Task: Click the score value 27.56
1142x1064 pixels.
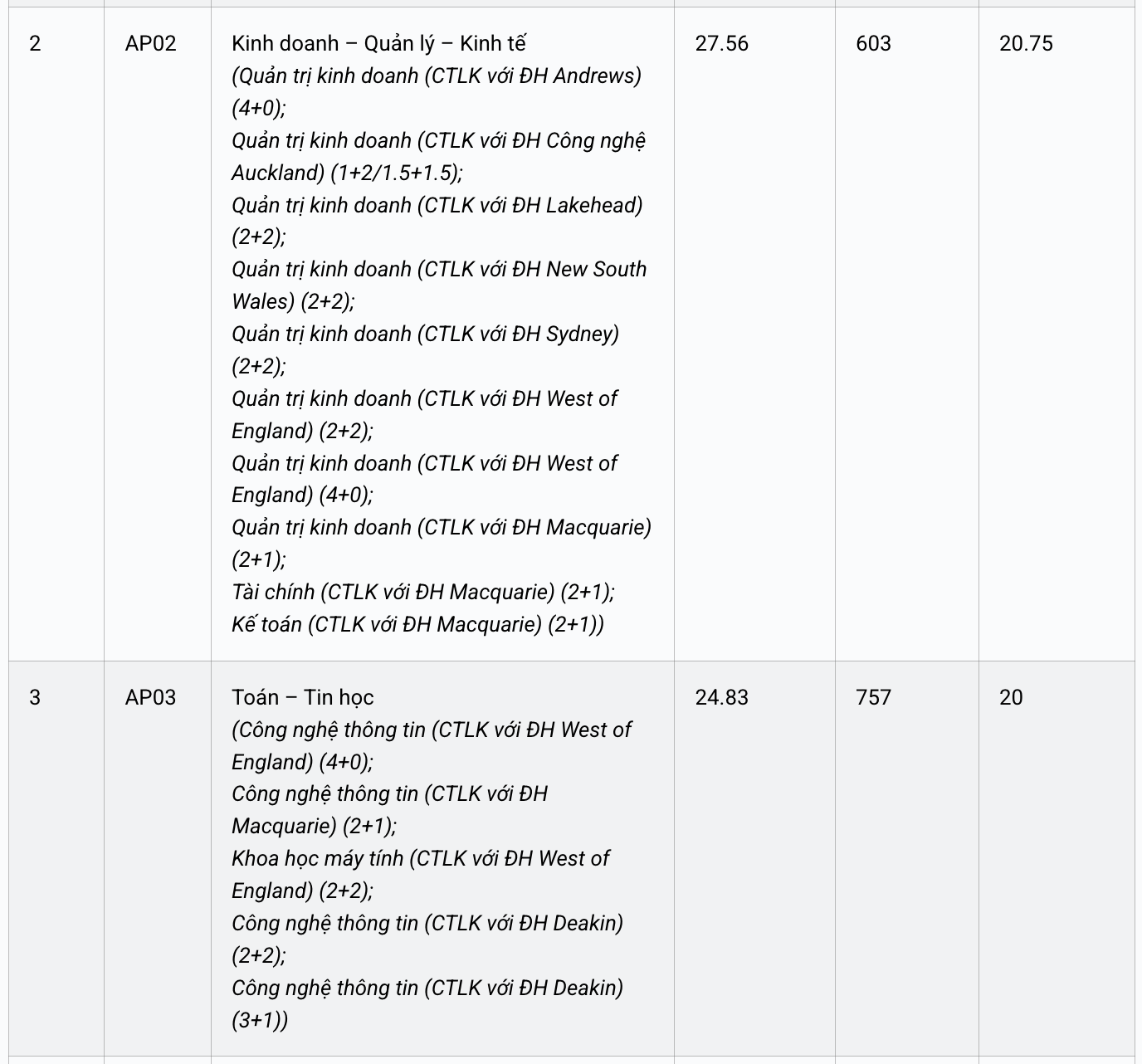Action: coord(721,43)
